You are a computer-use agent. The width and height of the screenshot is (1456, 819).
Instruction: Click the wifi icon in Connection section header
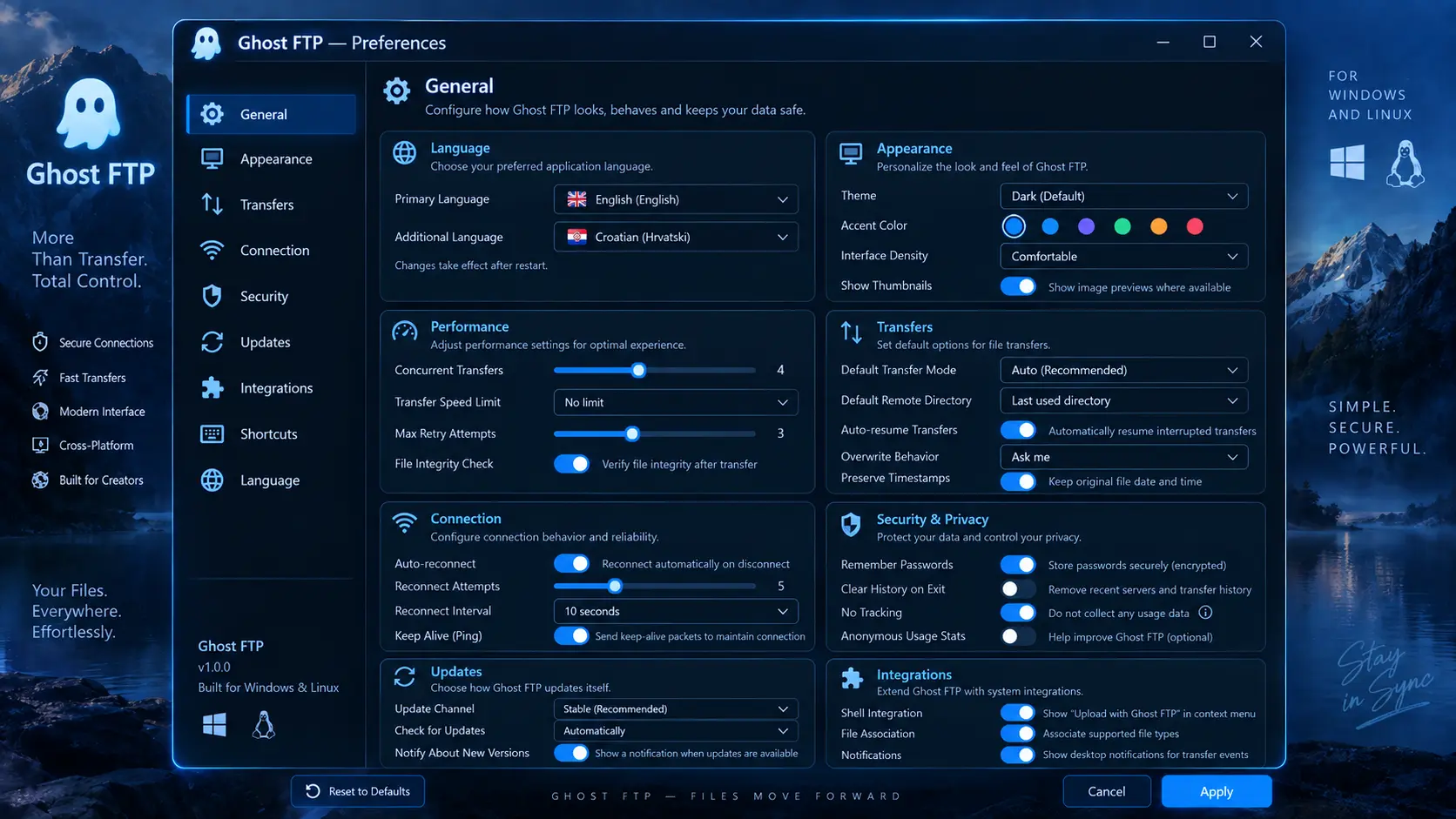(x=404, y=522)
